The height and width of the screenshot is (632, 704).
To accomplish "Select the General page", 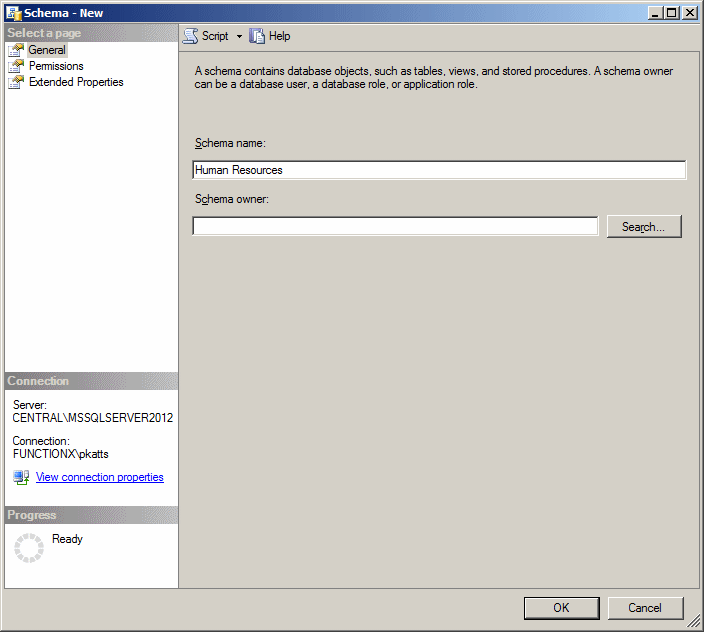I will click(47, 50).
